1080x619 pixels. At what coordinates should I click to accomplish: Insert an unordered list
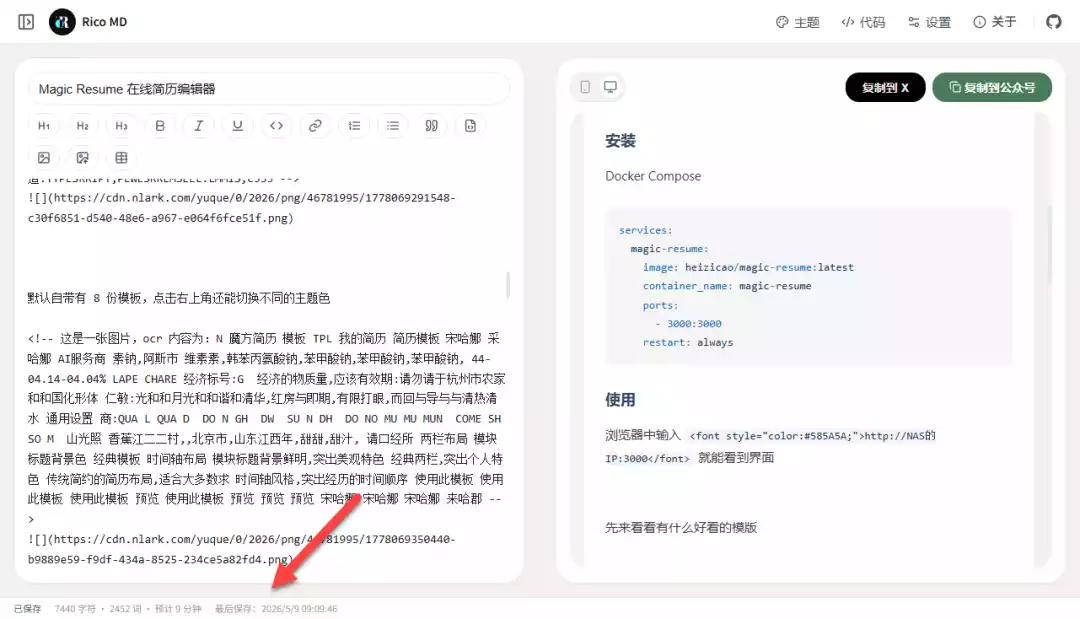coord(393,126)
